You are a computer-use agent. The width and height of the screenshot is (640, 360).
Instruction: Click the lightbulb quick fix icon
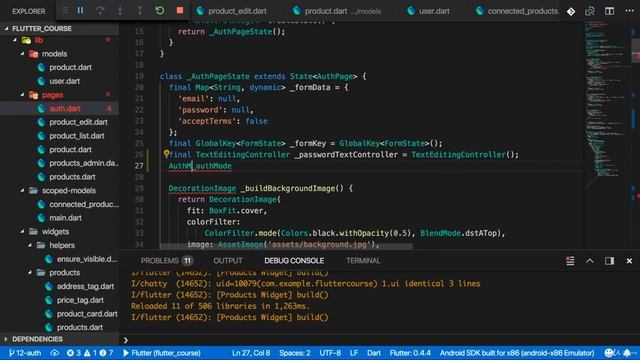point(166,154)
